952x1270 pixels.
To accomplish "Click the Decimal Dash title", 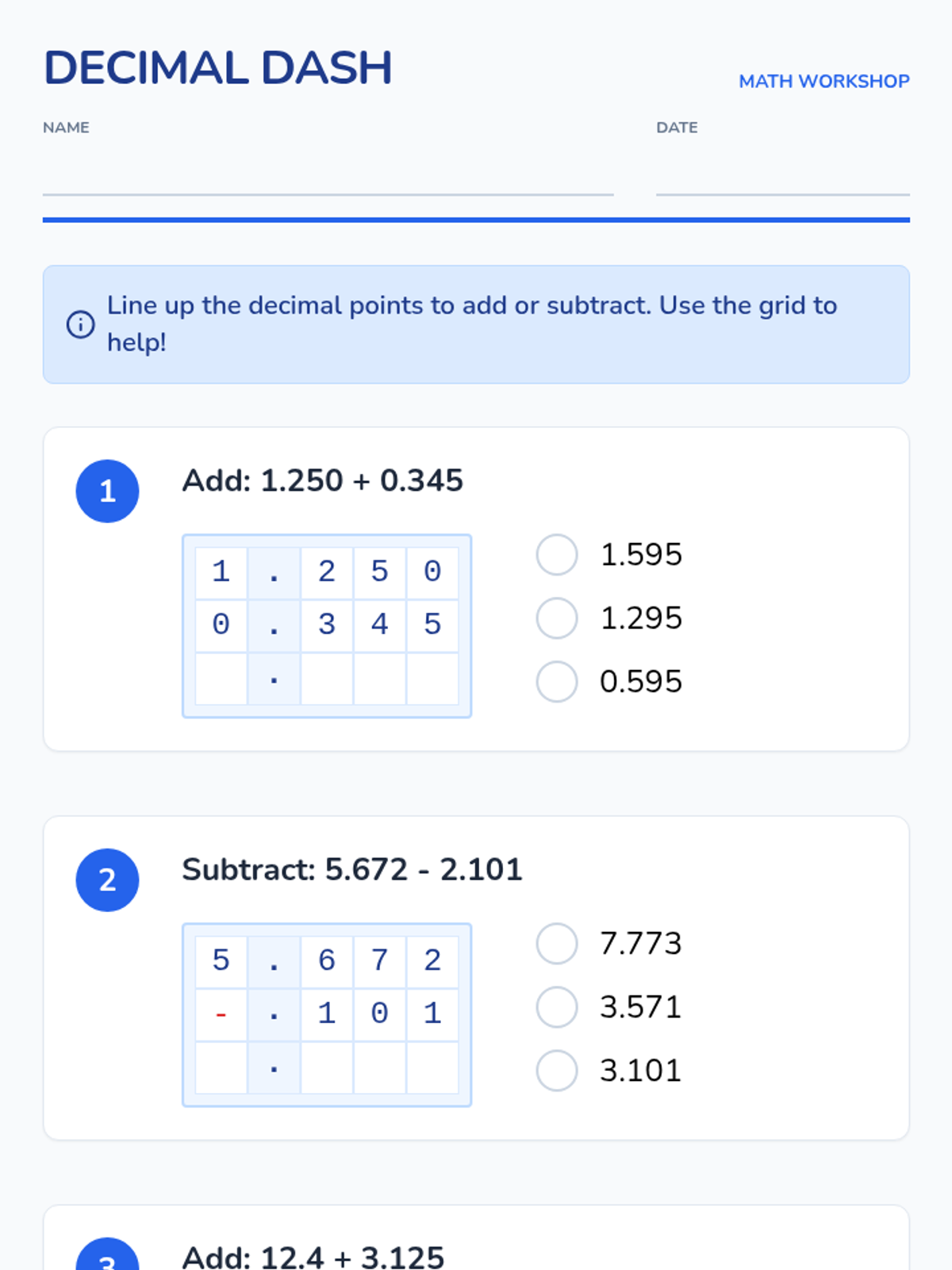I will click(x=218, y=68).
